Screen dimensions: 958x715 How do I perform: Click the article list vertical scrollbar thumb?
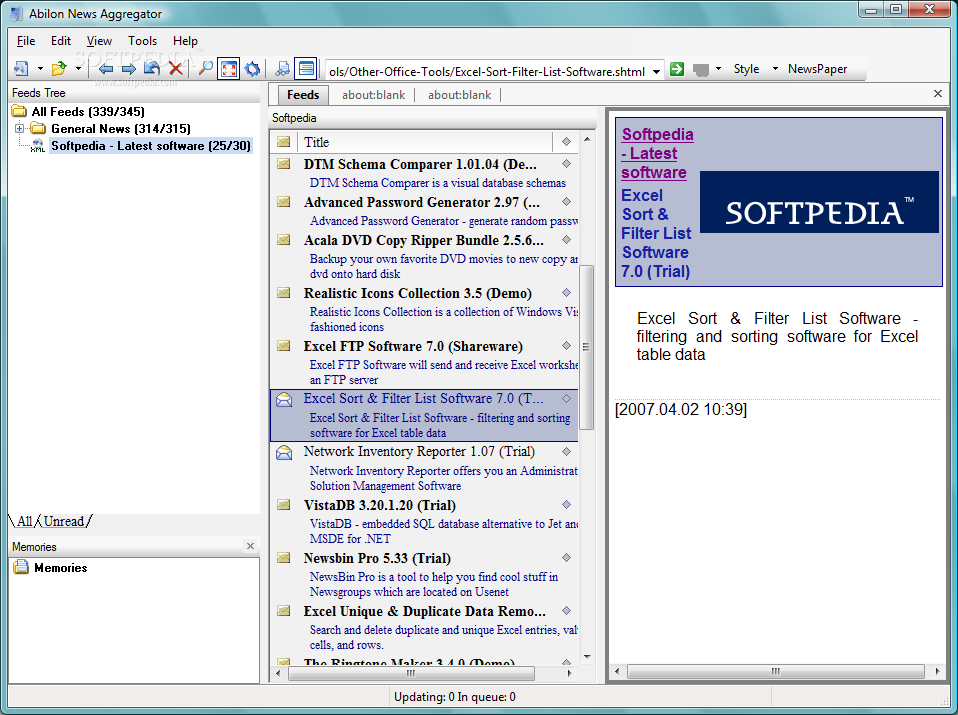click(x=586, y=347)
